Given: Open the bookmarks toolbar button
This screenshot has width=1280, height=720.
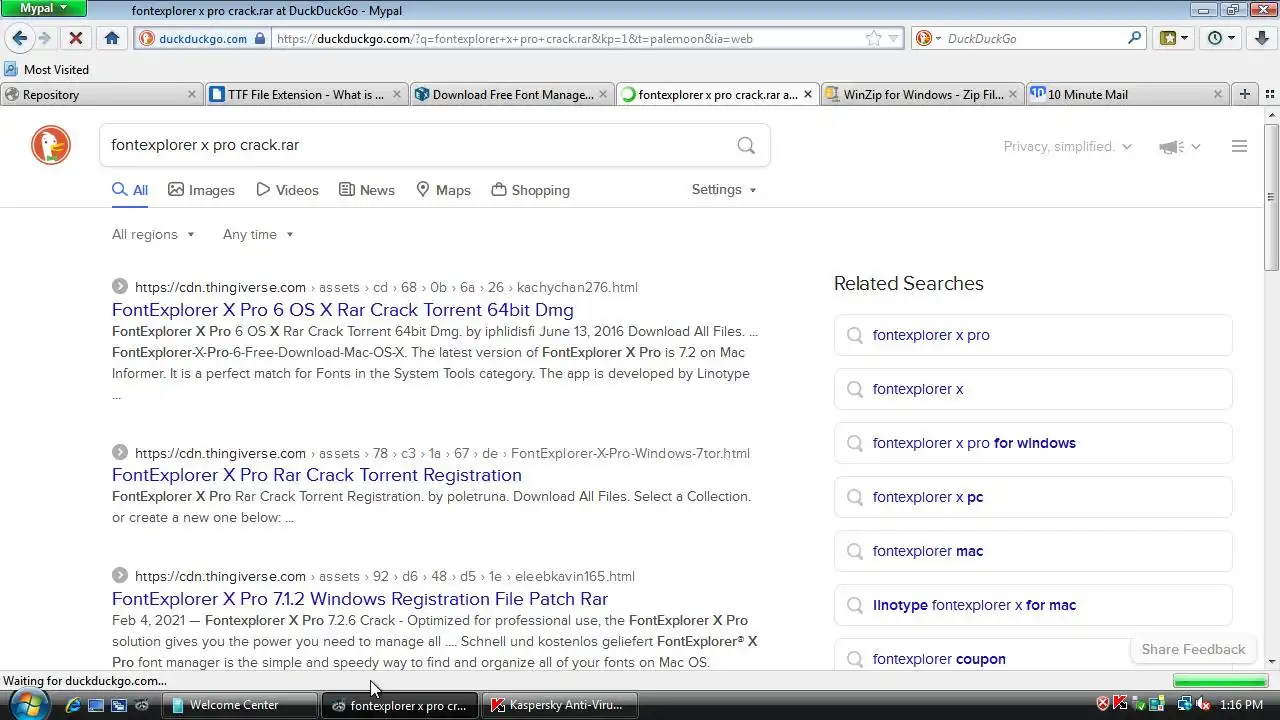Looking at the screenshot, I should (1173, 38).
